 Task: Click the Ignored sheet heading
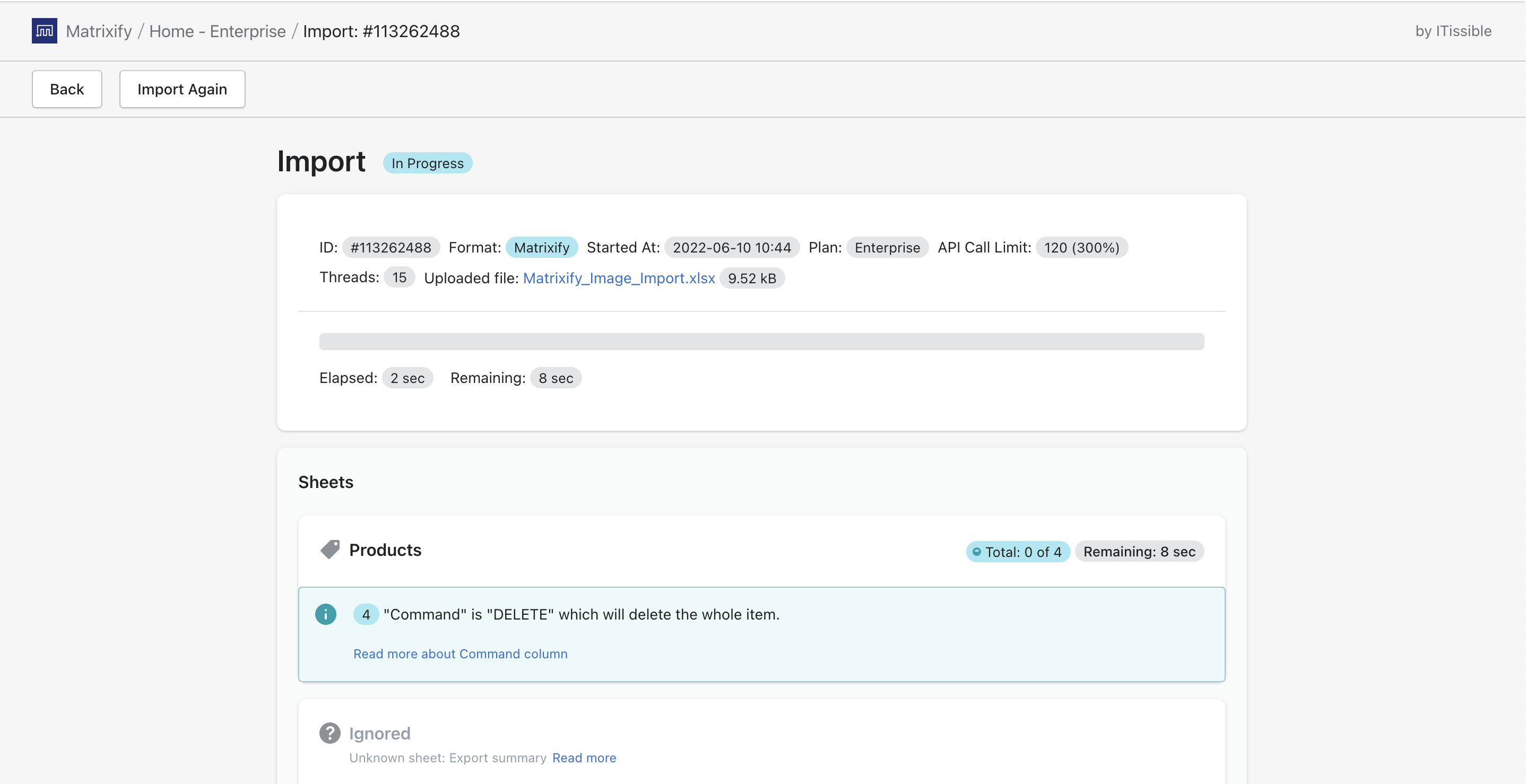[380, 733]
